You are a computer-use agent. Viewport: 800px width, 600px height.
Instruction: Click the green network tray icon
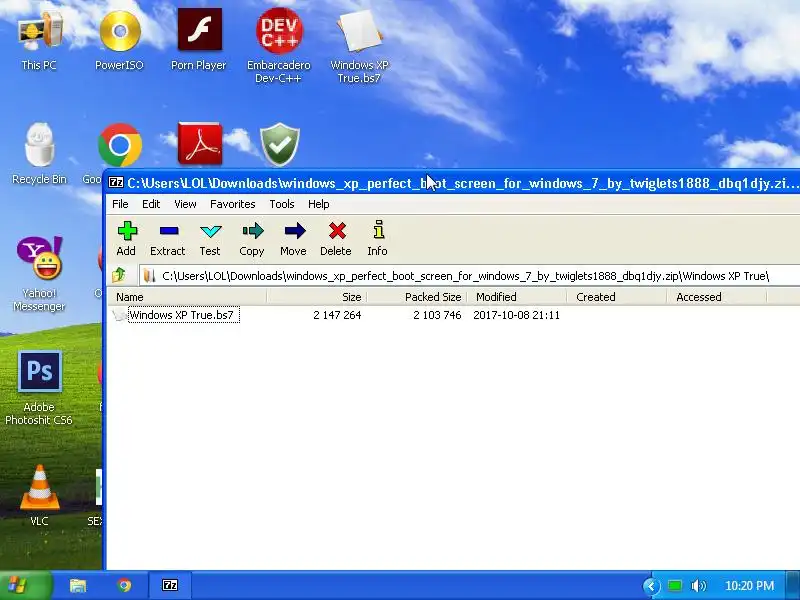click(674, 586)
